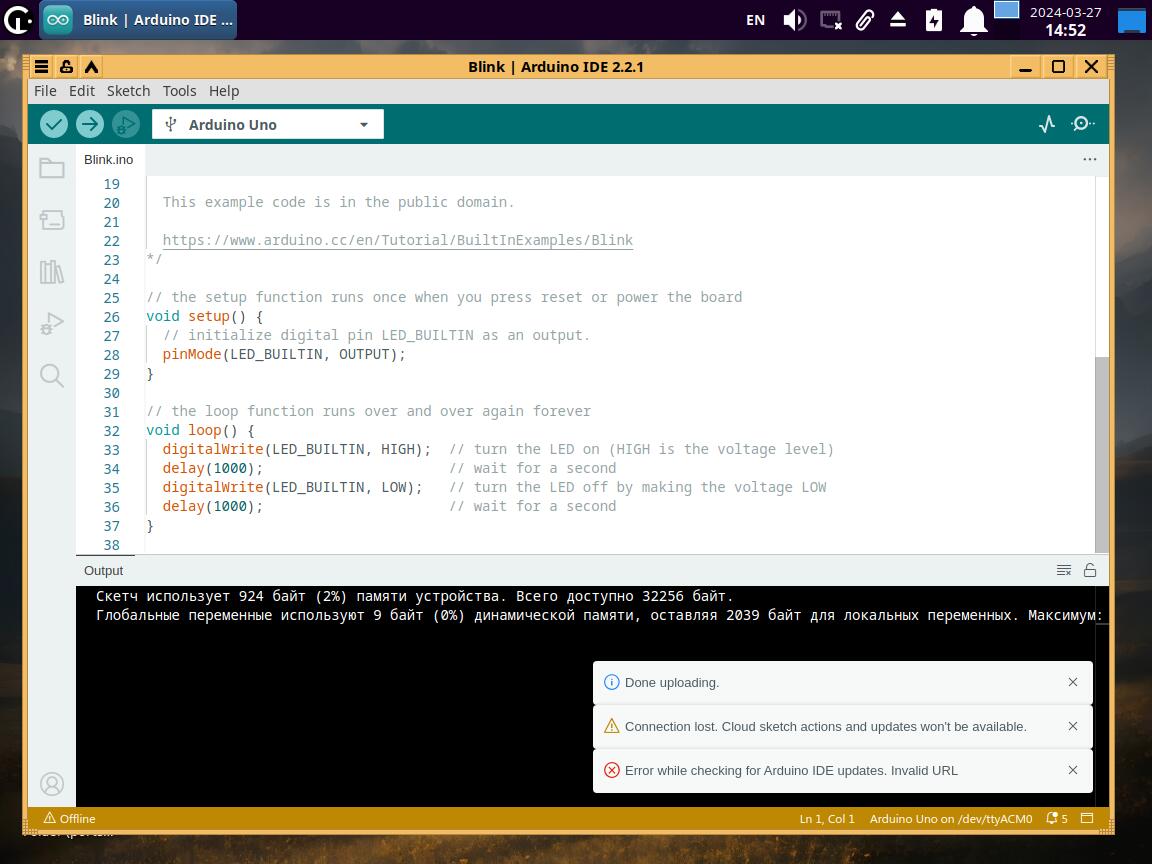This screenshot has width=1152, height=864.
Task: Click the pinMode code line
Action: pos(284,354)
